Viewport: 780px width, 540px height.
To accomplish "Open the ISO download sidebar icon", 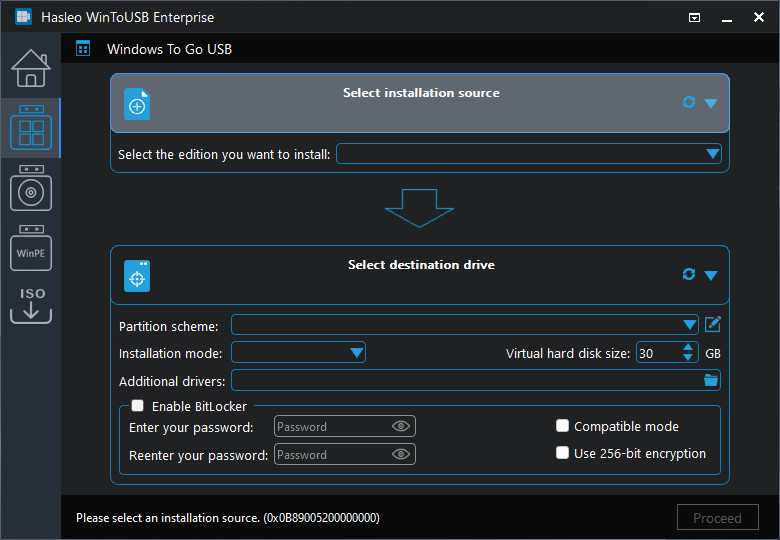I will (31, 305).
